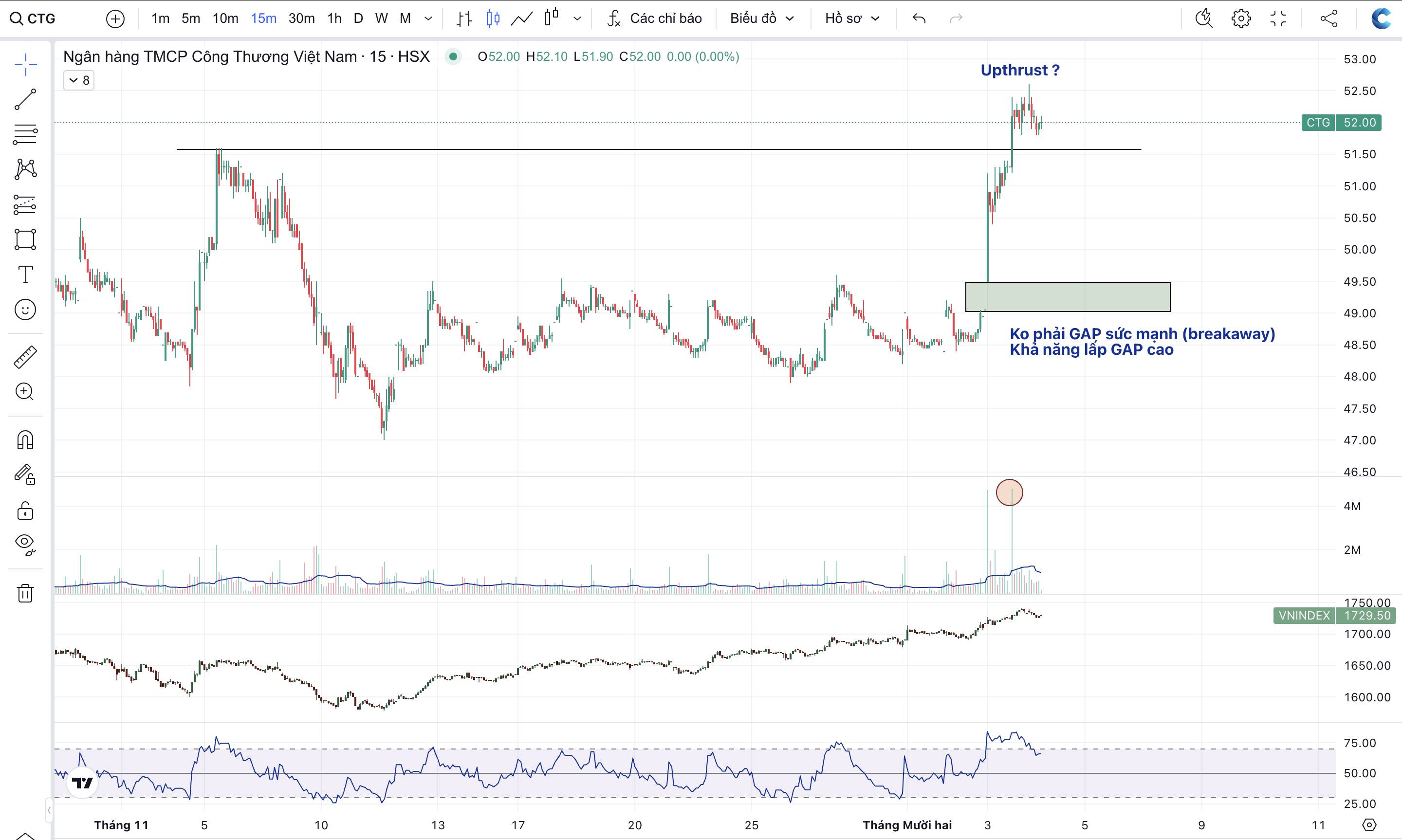1402x840 pixels.
Task: Expand the timeframe interval dropdown arrow
Action: click(x=428, y=18)
